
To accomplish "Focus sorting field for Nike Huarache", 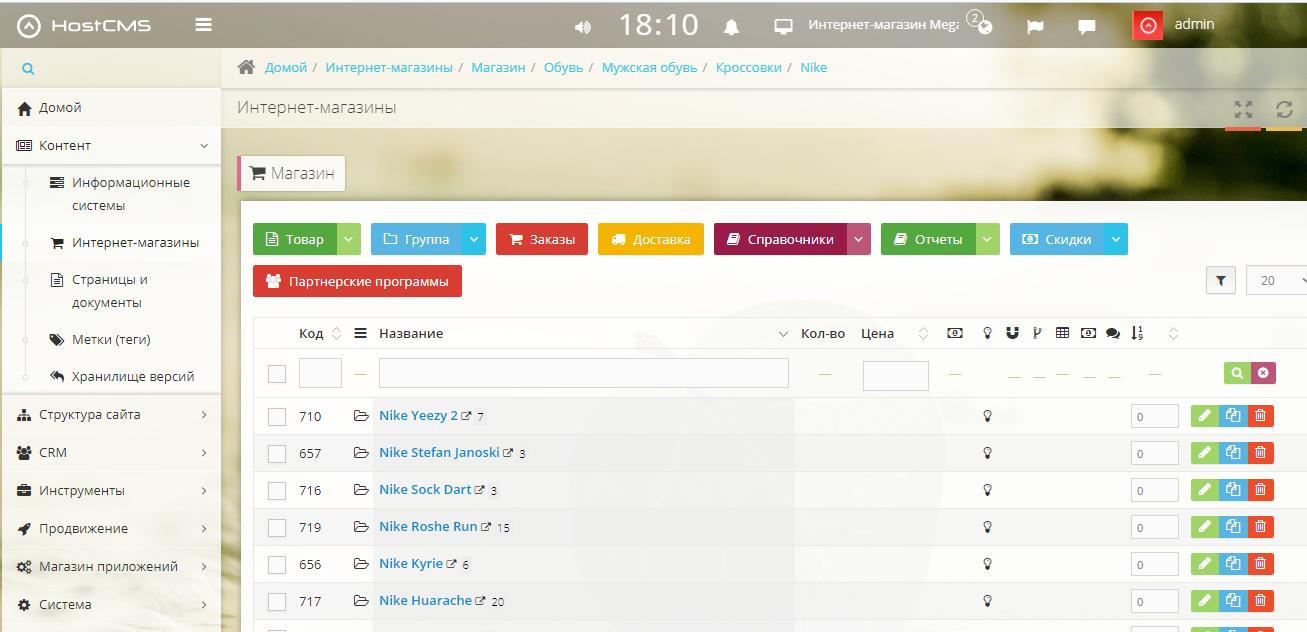I will pyautogui.click(x=1155, y=601).
